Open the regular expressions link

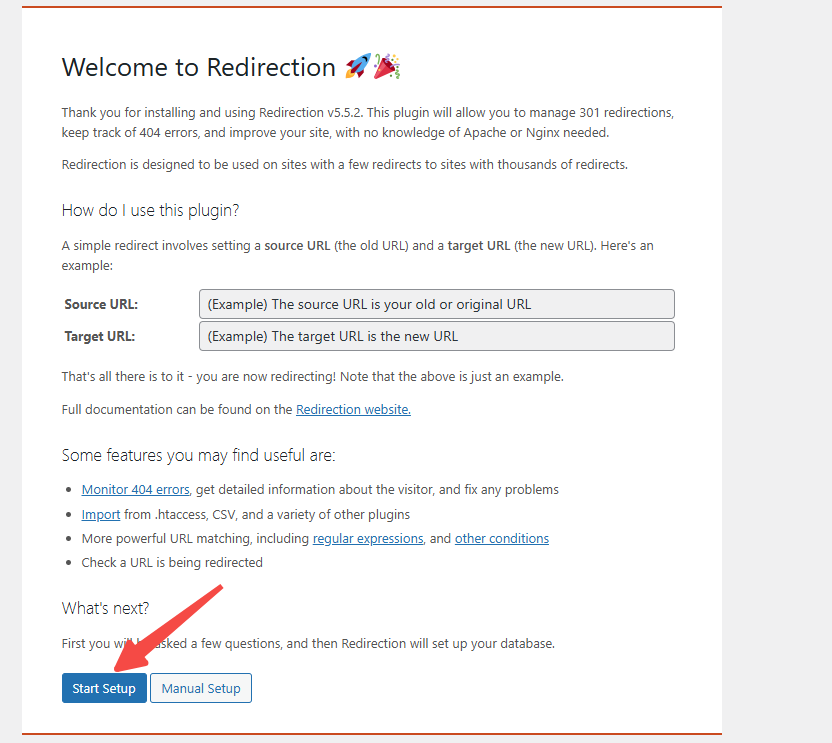[x=367, y=538]
